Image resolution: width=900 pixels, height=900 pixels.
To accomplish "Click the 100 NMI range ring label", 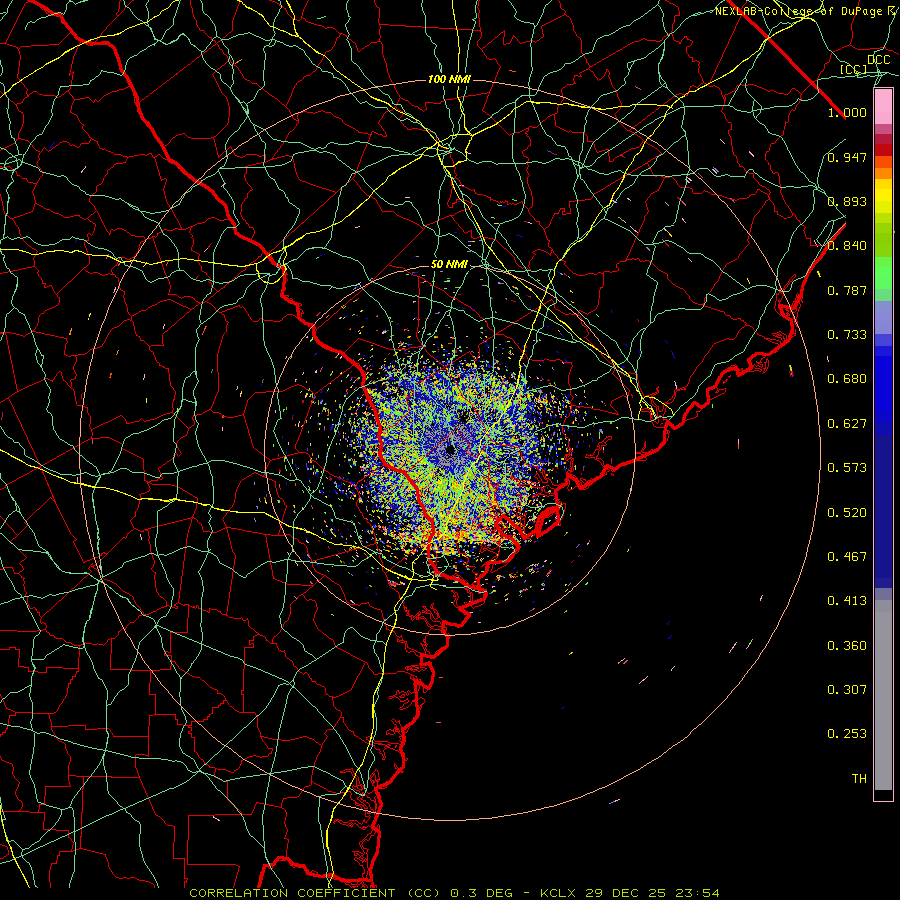I will coord(449,79).
